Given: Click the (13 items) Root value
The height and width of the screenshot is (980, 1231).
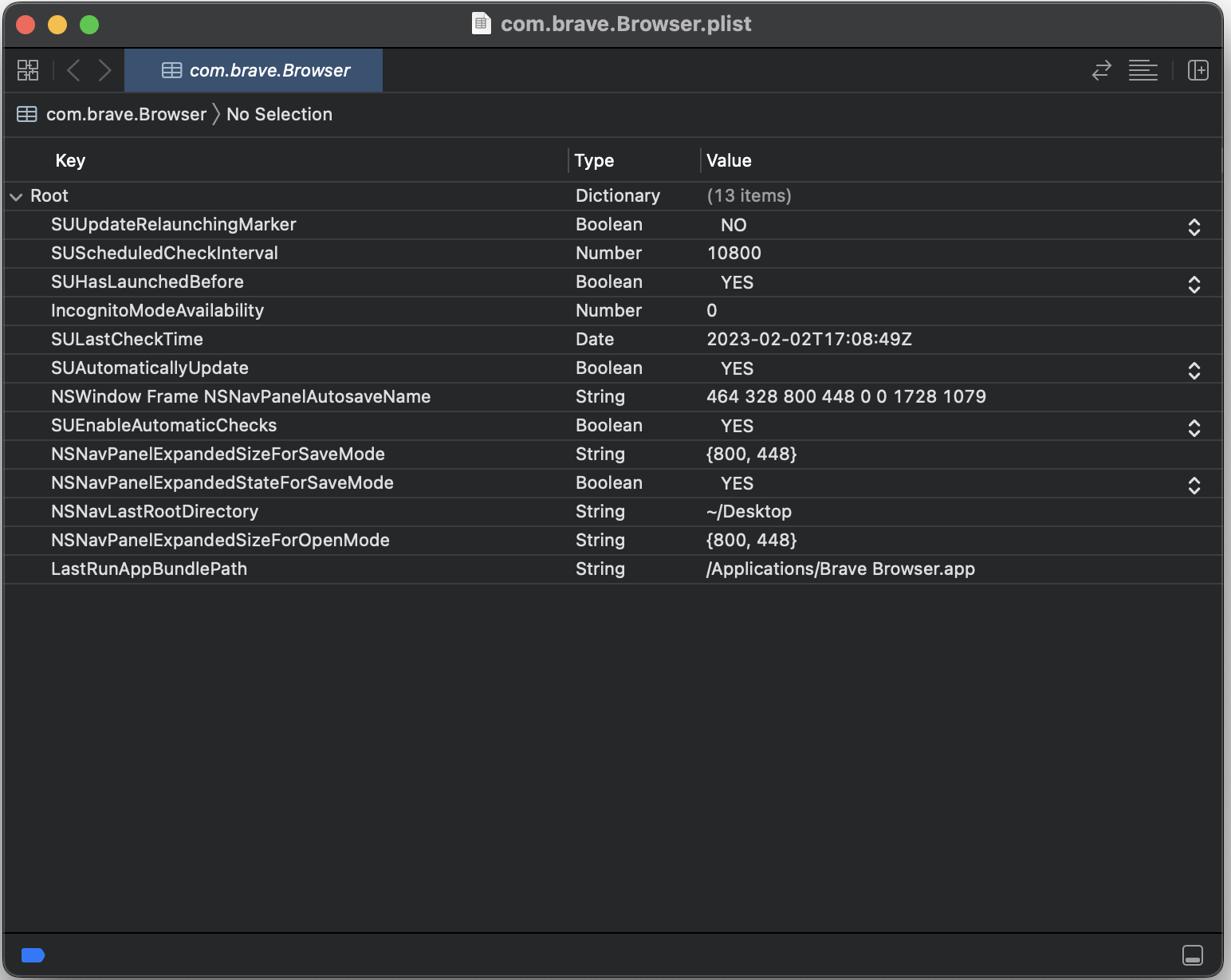Looking at the screenshot, I should (x=749, y=196).
